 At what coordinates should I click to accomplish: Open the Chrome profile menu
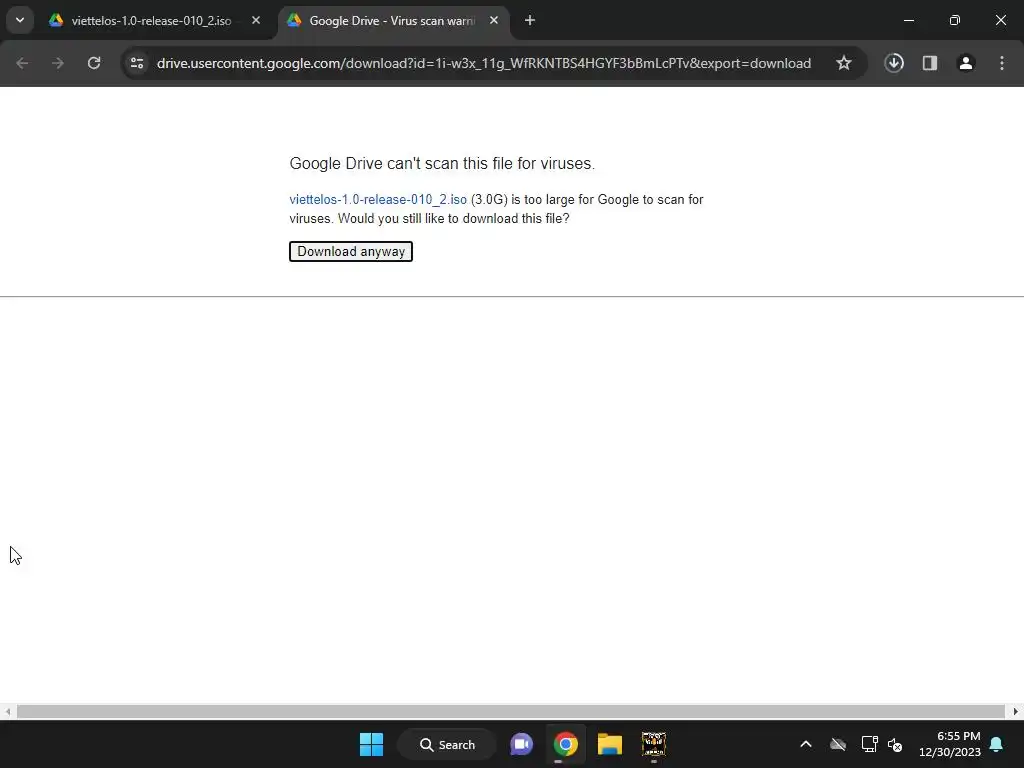click(966, 63)
